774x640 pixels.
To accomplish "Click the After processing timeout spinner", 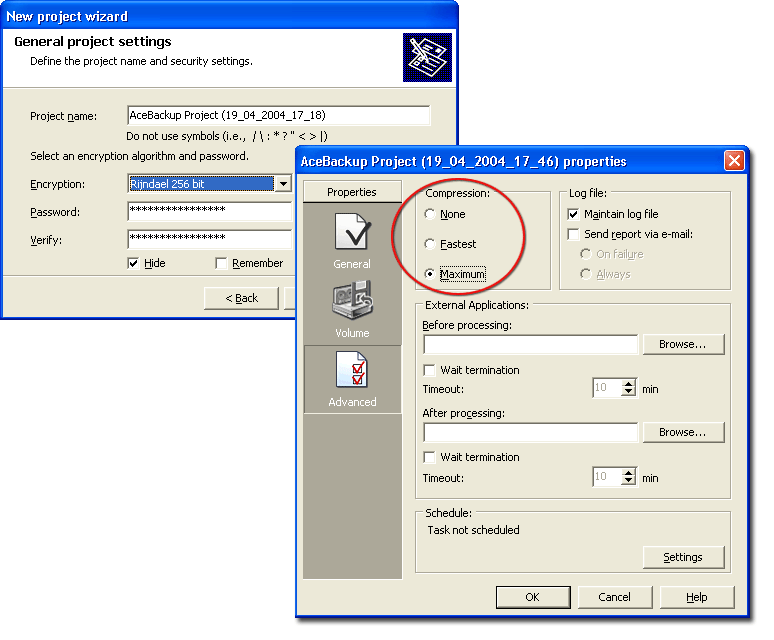I will click(628, 477).
